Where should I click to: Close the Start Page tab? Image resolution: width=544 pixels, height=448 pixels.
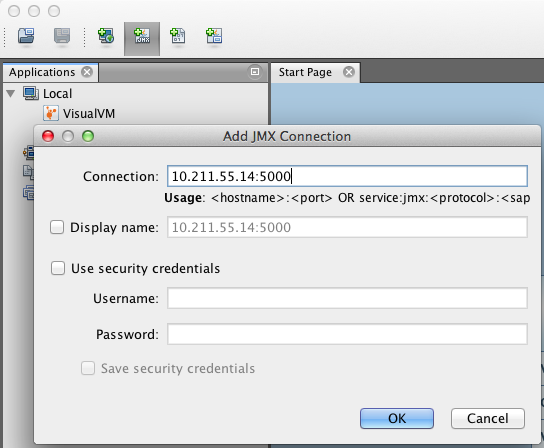click(349, 72)
